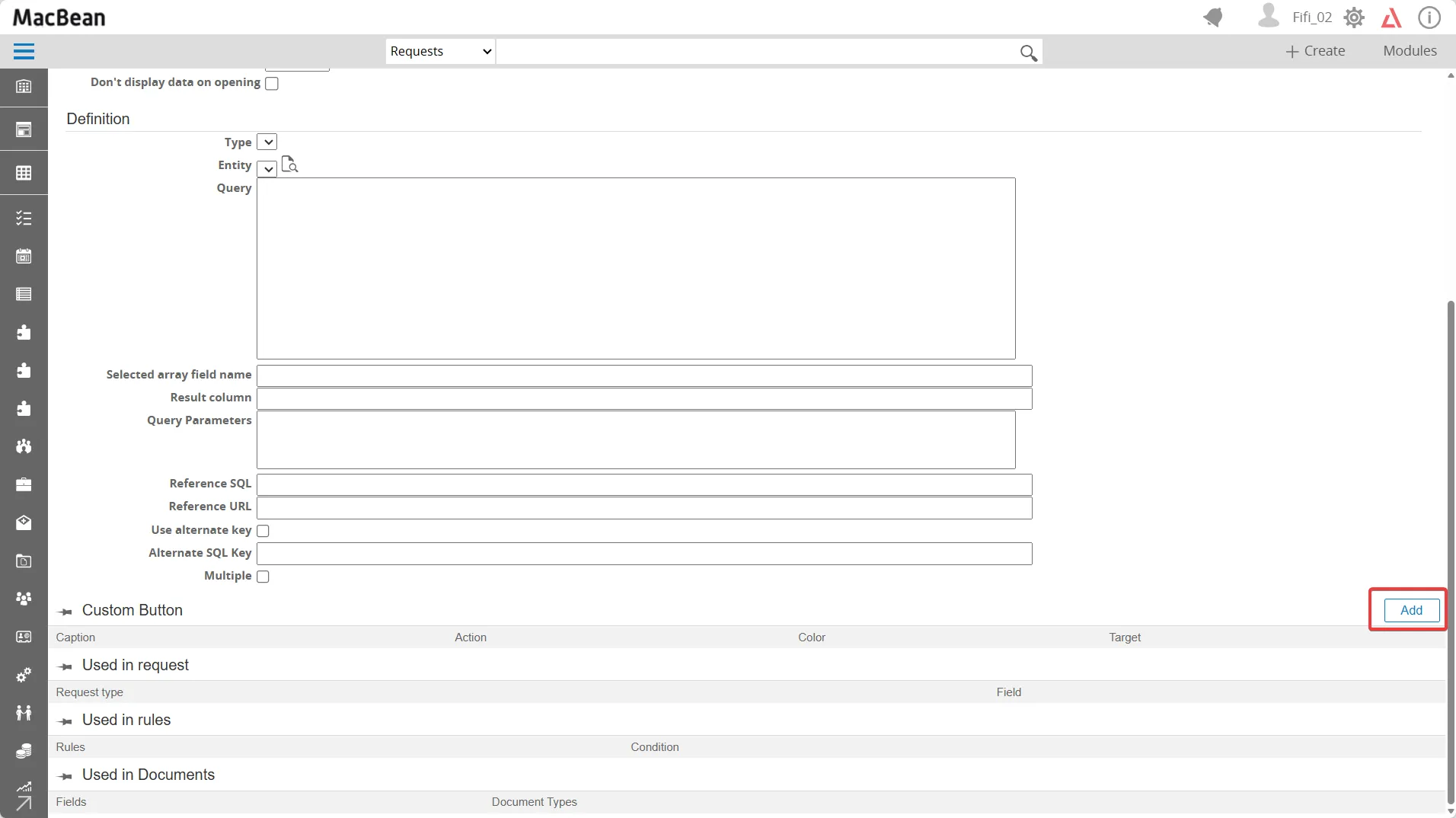This screenshot has width=1456, height=818.
Task: Focus the Result column input
Action: (x=644, y=398)
